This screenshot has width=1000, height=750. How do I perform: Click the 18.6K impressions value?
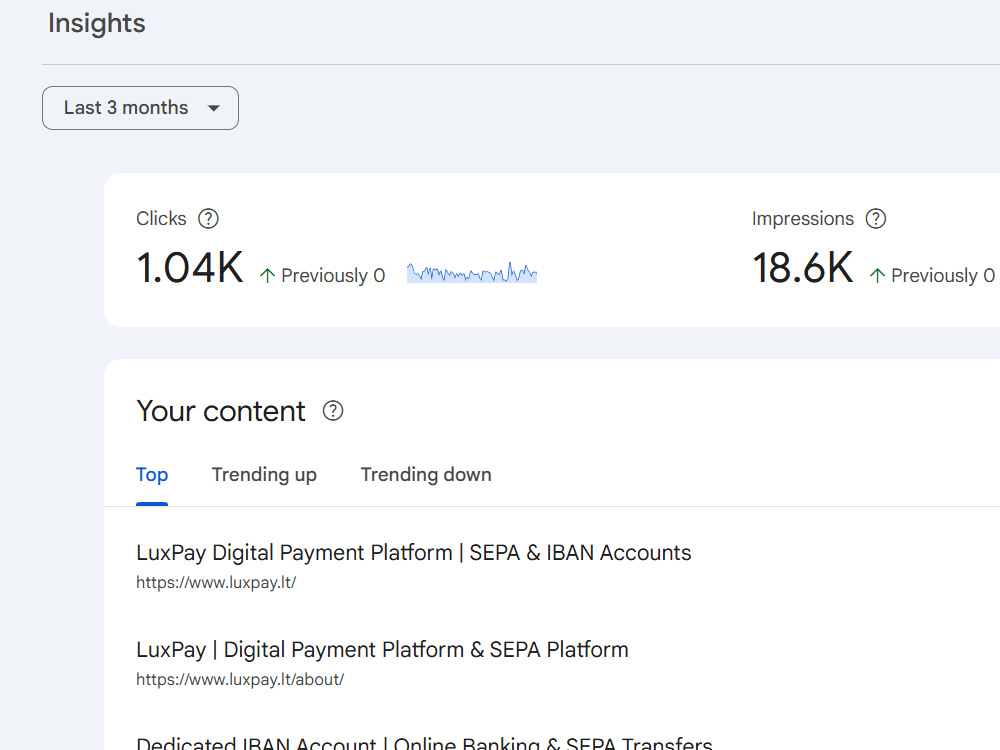(802, 268)
